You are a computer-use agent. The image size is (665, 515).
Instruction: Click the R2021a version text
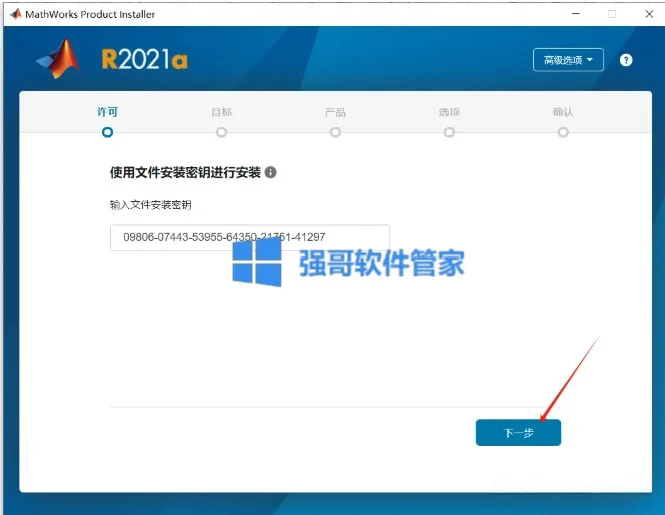144,59
